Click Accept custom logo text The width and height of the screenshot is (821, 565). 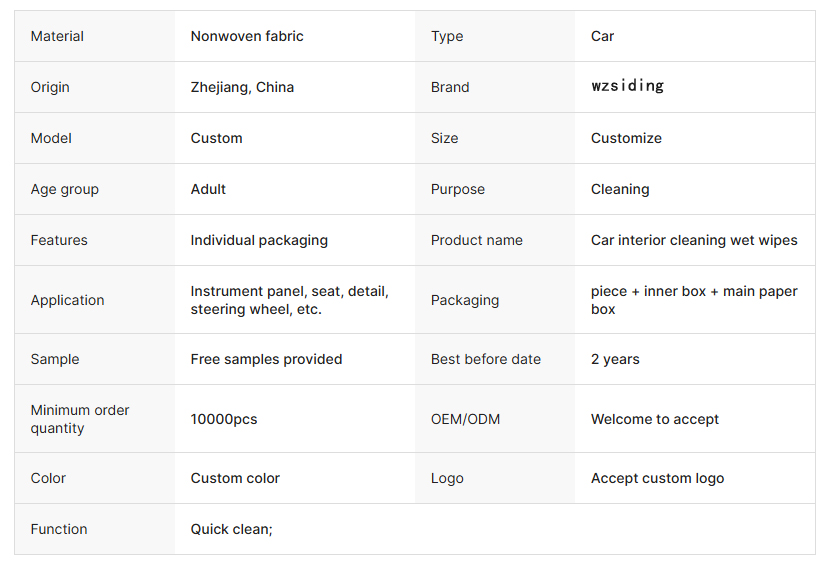click(657, 478)
